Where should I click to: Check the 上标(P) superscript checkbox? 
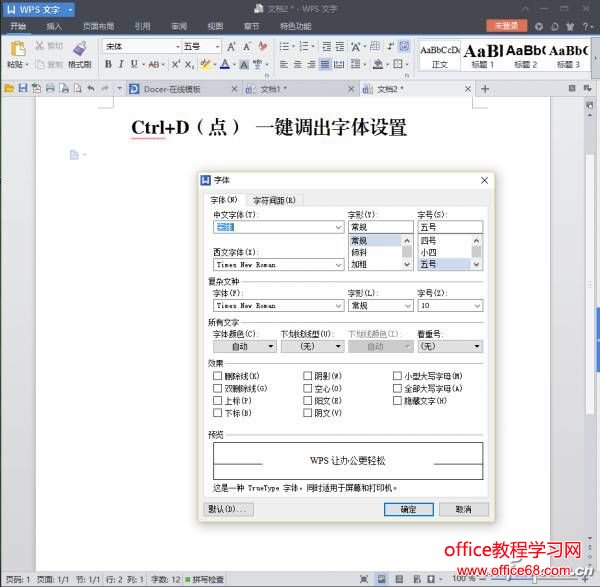tap(217, 401)
